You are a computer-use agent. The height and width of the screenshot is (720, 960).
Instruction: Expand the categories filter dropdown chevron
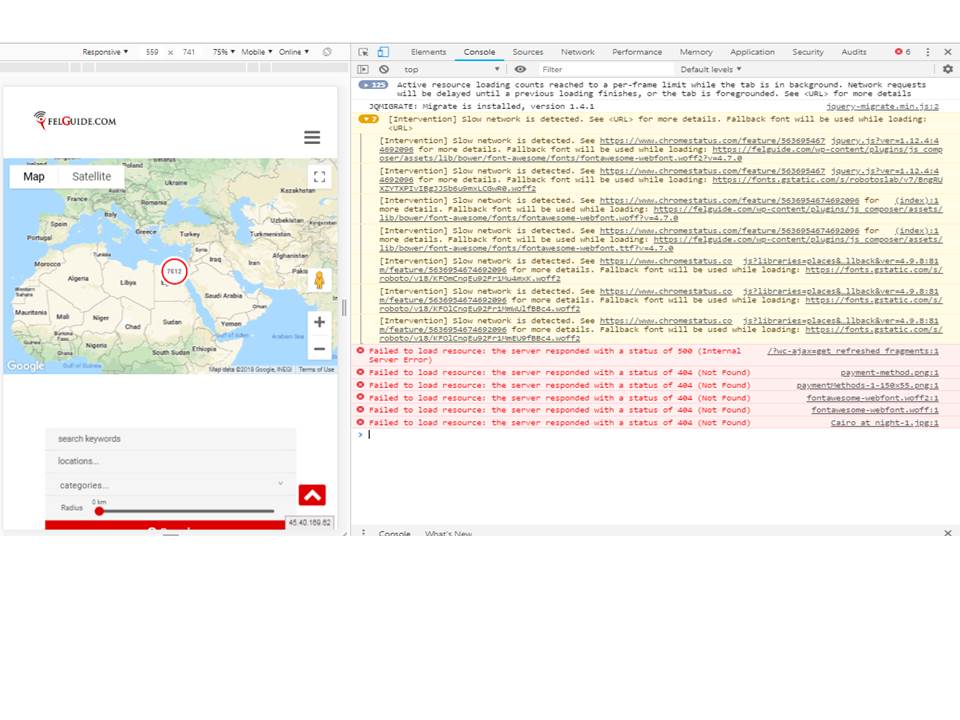click(x=281, y=483)
